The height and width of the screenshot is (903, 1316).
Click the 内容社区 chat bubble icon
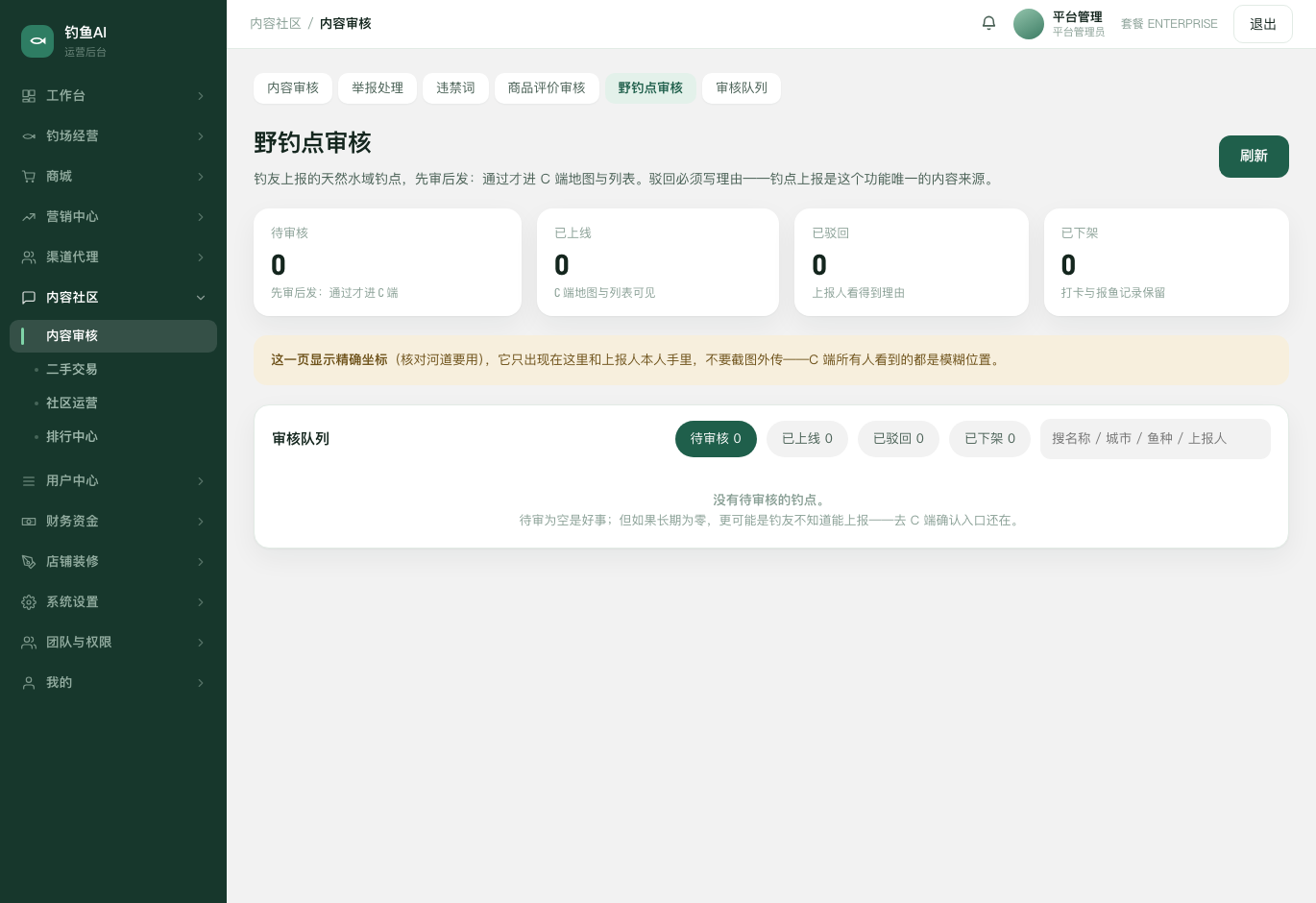coord(29,298)
